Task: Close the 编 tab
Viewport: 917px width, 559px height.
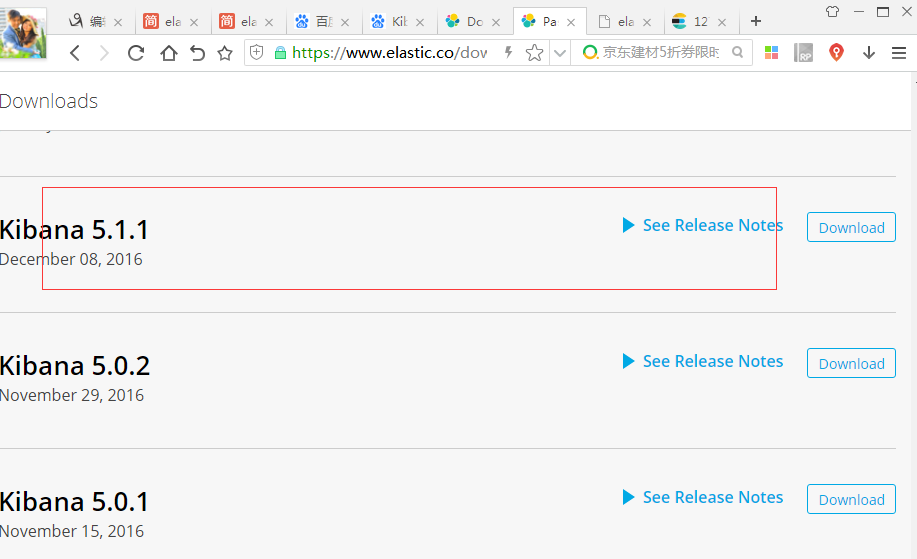Action: [x=118, y=22]
